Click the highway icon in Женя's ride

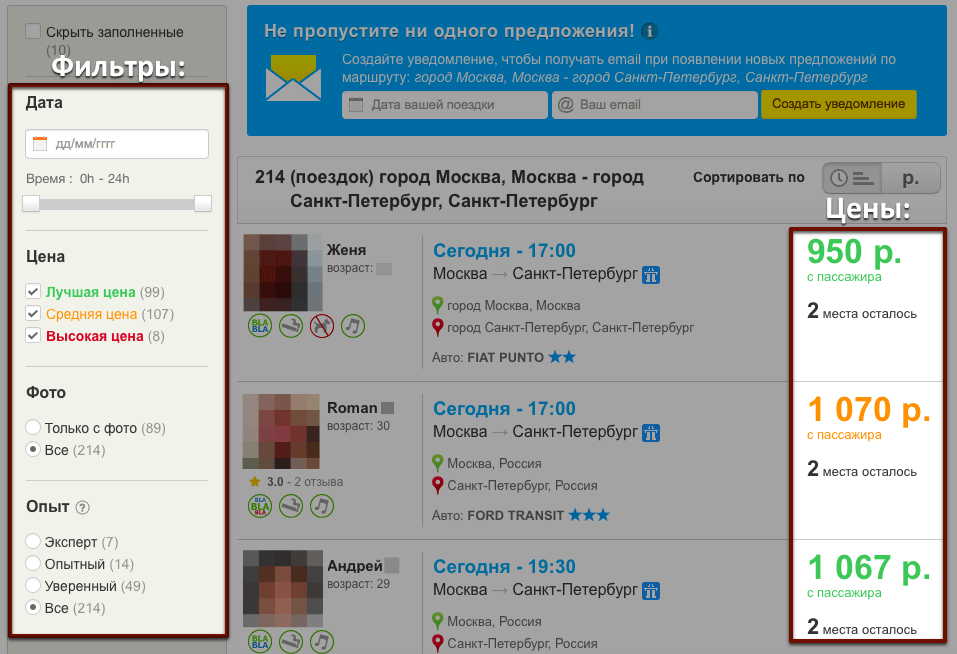tap(651, 274)
